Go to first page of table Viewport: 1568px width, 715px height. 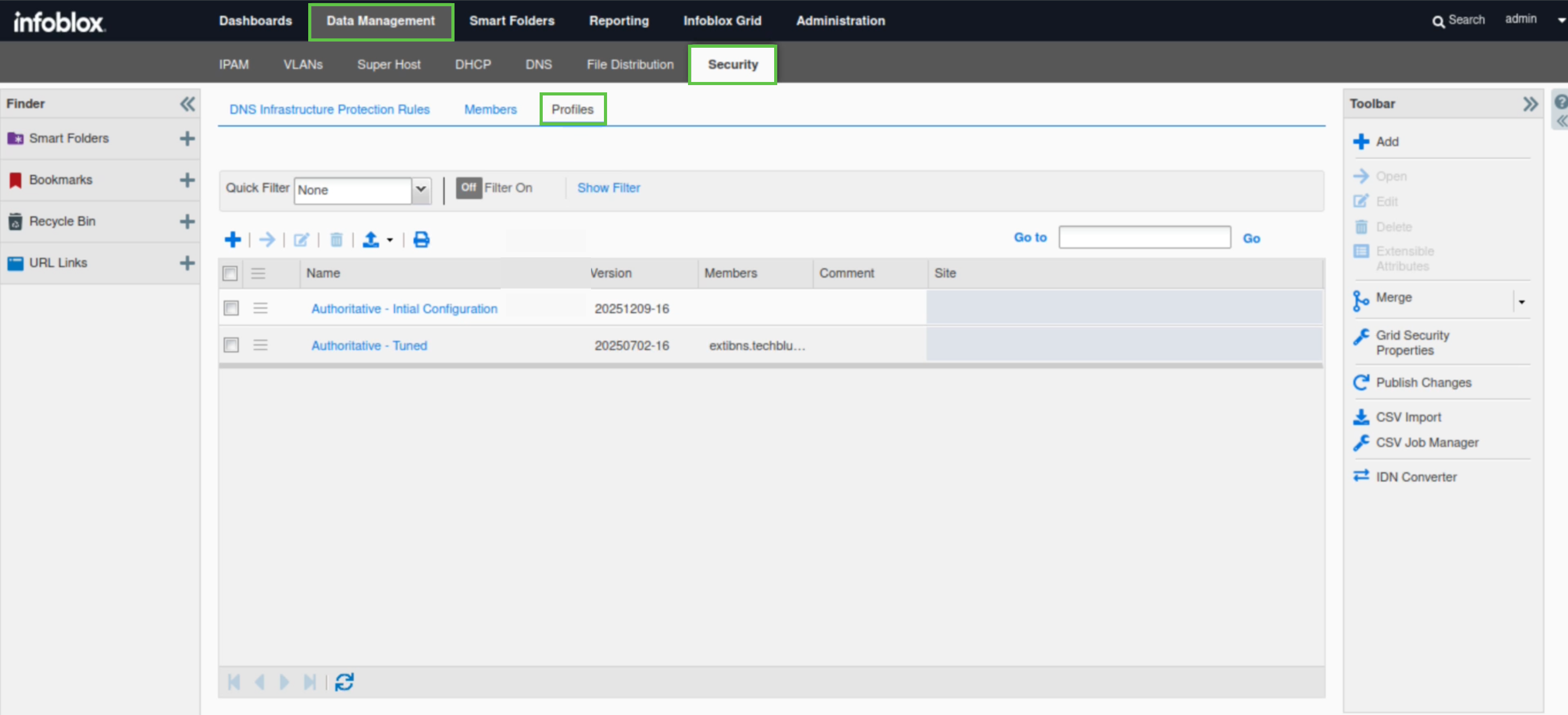pyautogui.click(x=233, y=682)
